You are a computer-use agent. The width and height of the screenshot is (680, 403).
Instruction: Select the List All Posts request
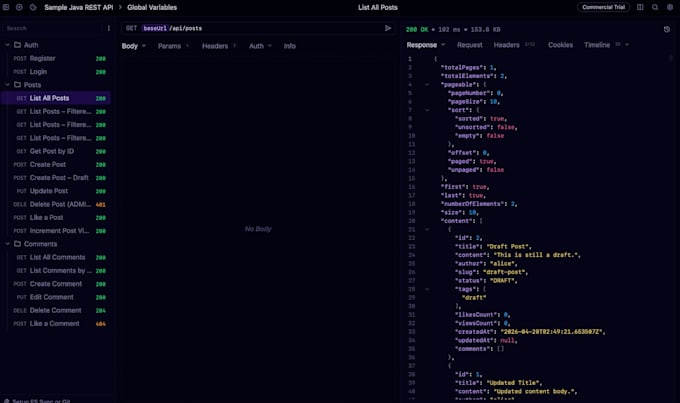[56, 98]
